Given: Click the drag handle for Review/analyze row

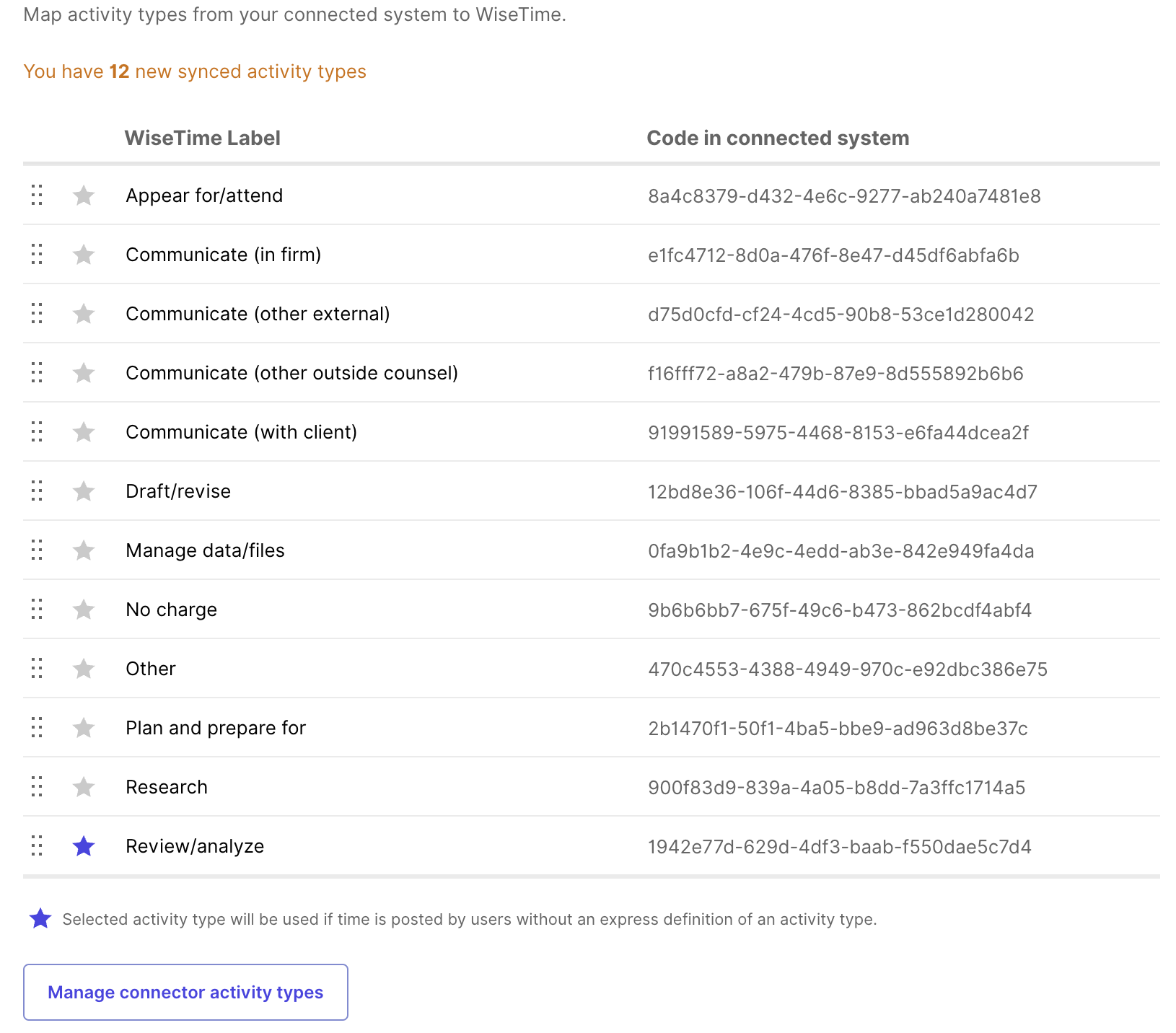Looking at the screenshot, I should tap(37, 846).
